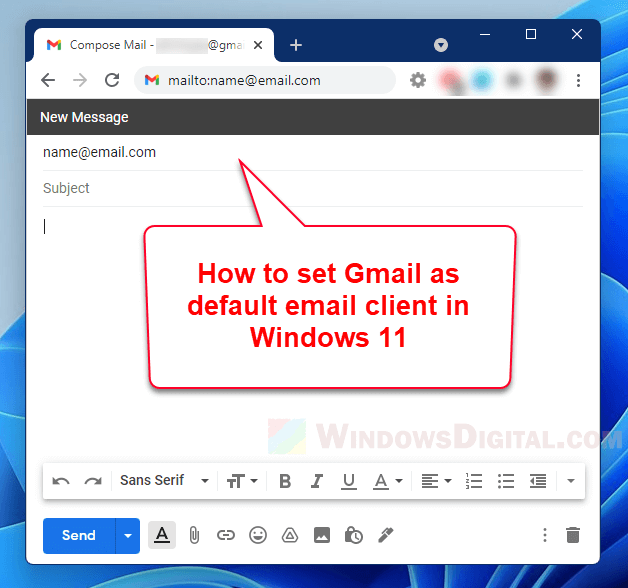
Task: Expand more formatting options arrow
Action: click(571, 481)
